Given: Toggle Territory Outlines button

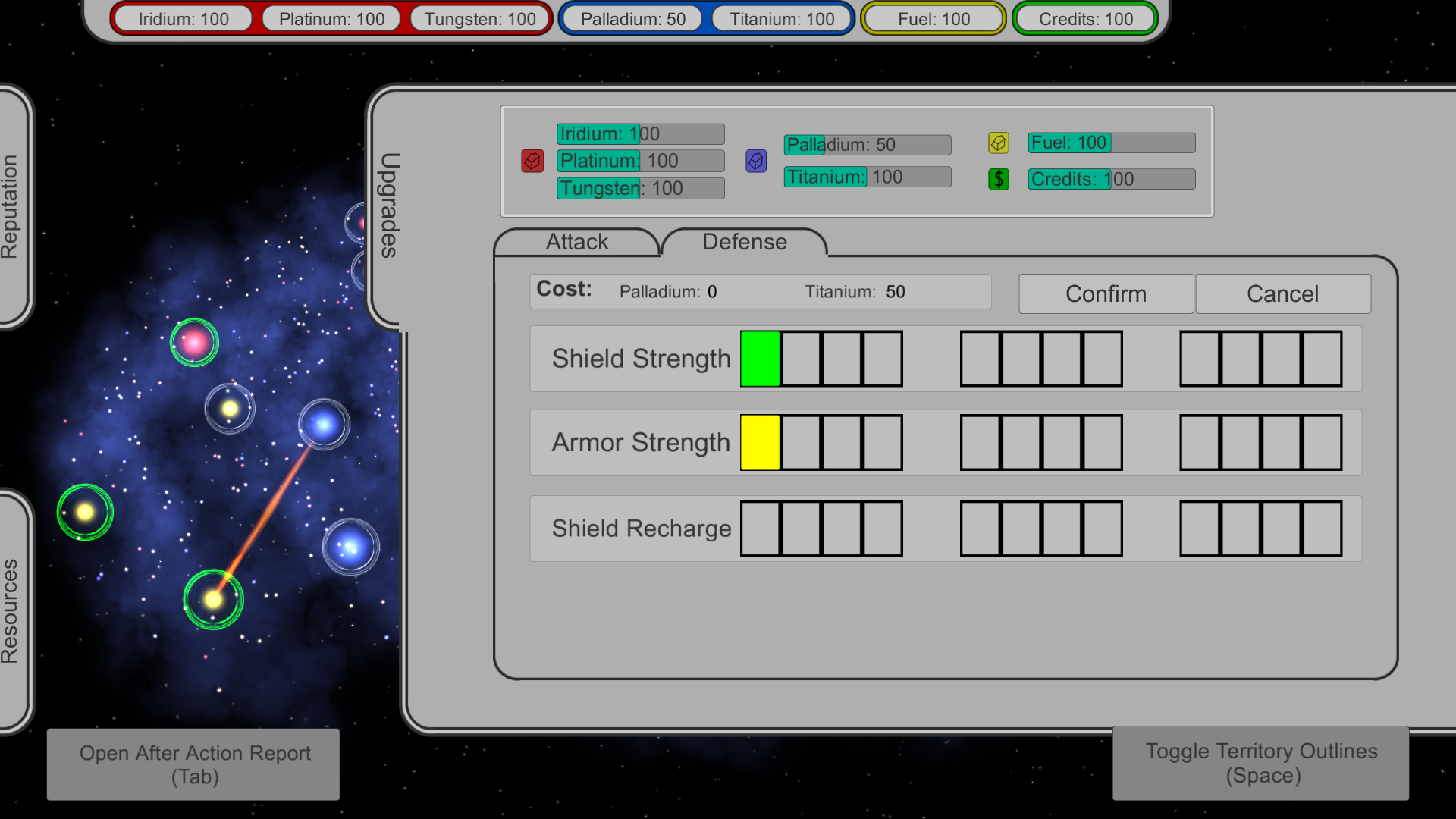Looking at the screenshot, I should [x=1261, y=763].
